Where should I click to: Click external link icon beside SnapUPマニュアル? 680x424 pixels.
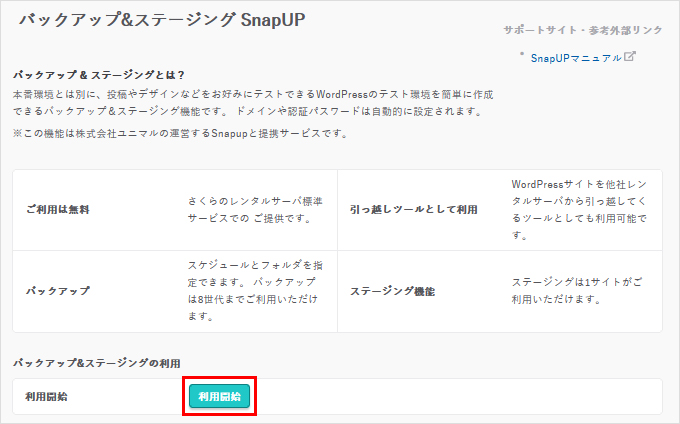[629, 58]
